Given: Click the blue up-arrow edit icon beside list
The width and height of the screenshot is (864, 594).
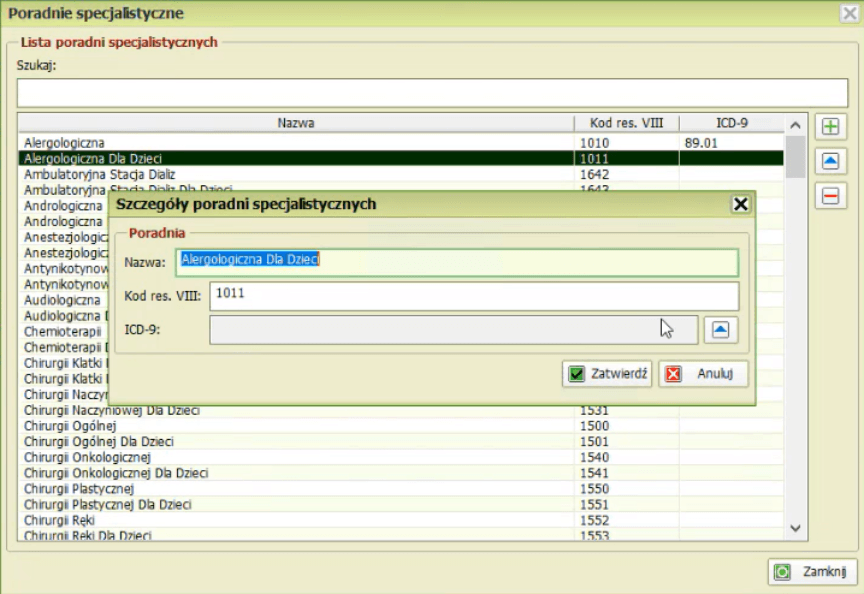Looking at the screenshot, I should (x=830, y=161).
